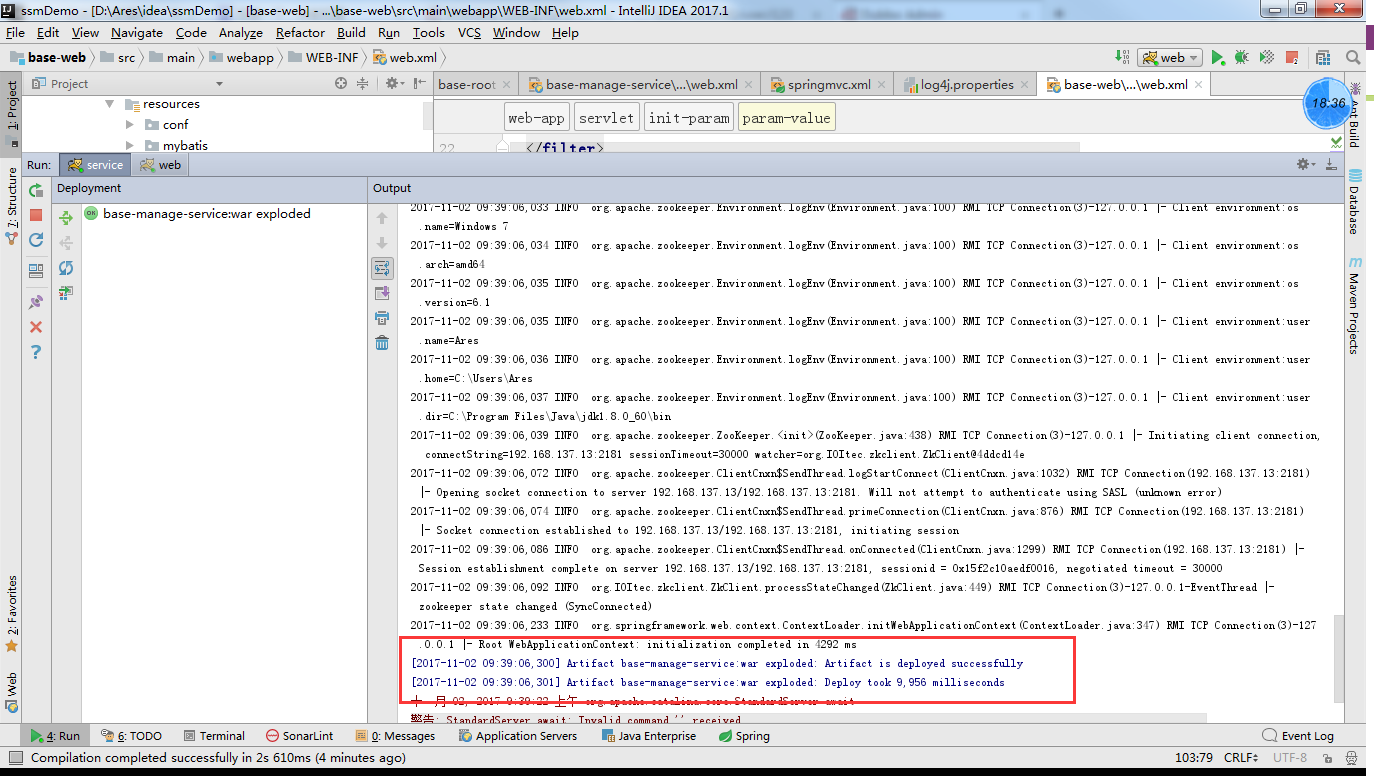Open the Navigate menu

click(136, 32)
